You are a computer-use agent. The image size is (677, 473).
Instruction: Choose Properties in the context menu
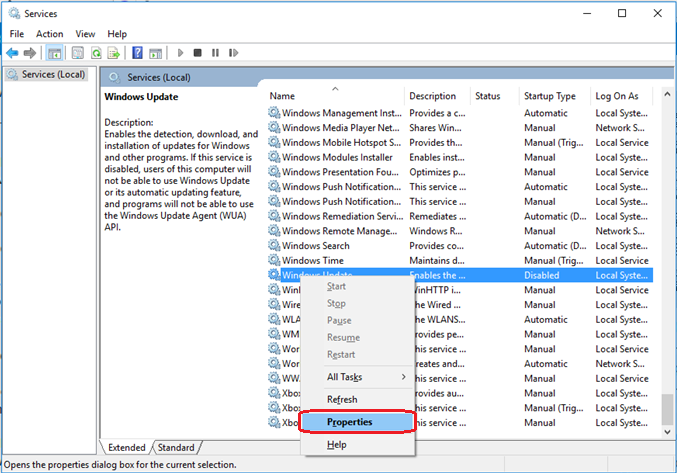point(357,422)
